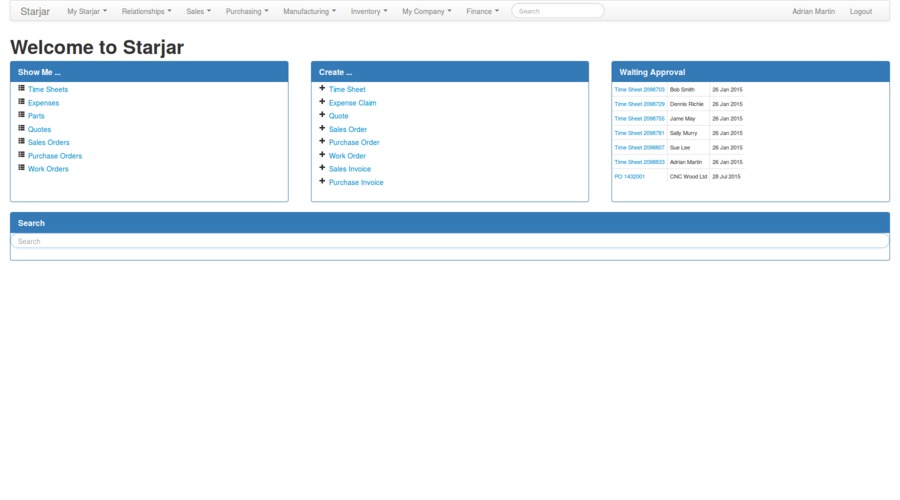Create a new Sales Invoice
900x500 pixels.
click(x=350, y=169)
